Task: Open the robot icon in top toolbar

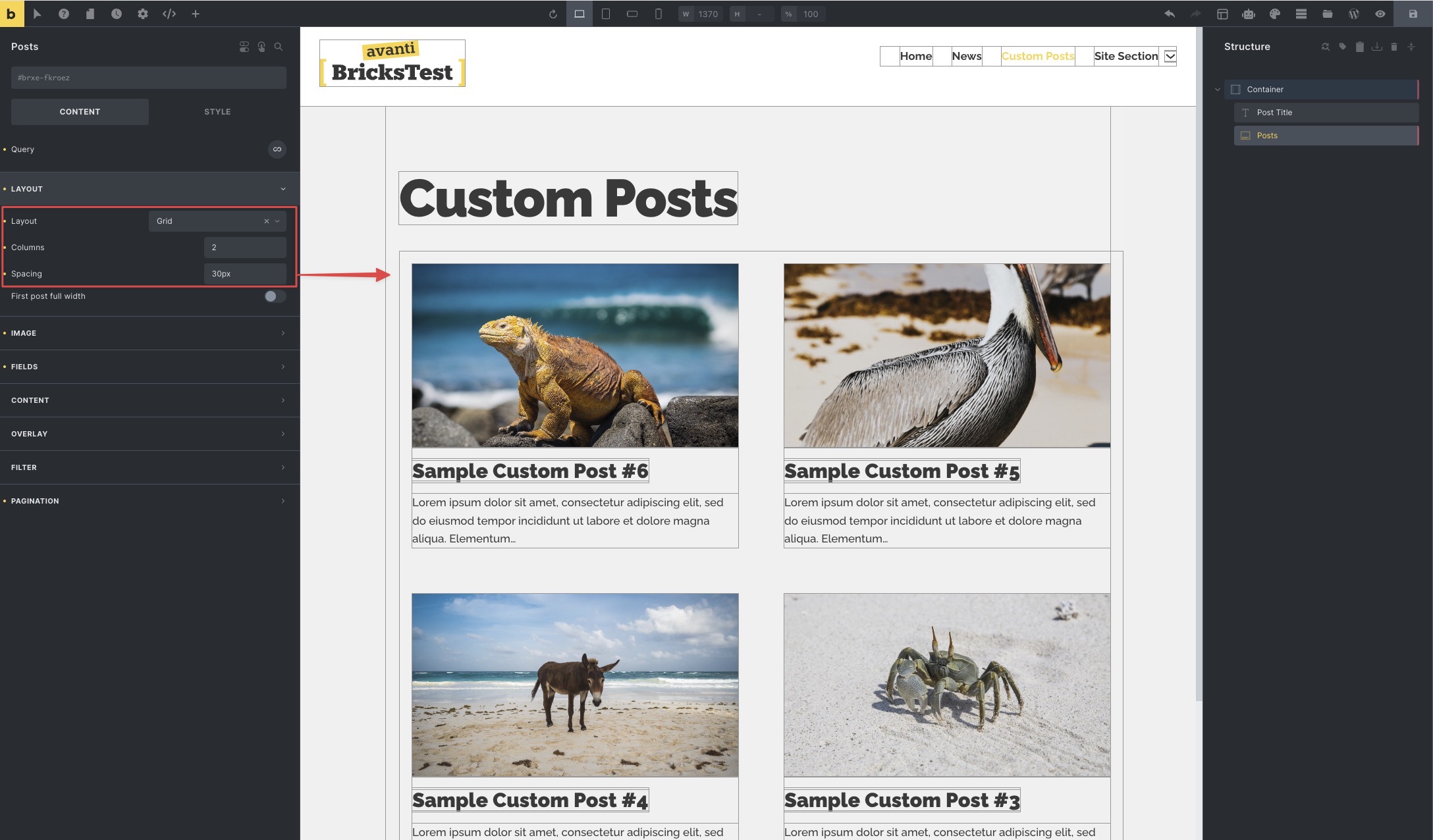Action: [x=1249, y=14]
